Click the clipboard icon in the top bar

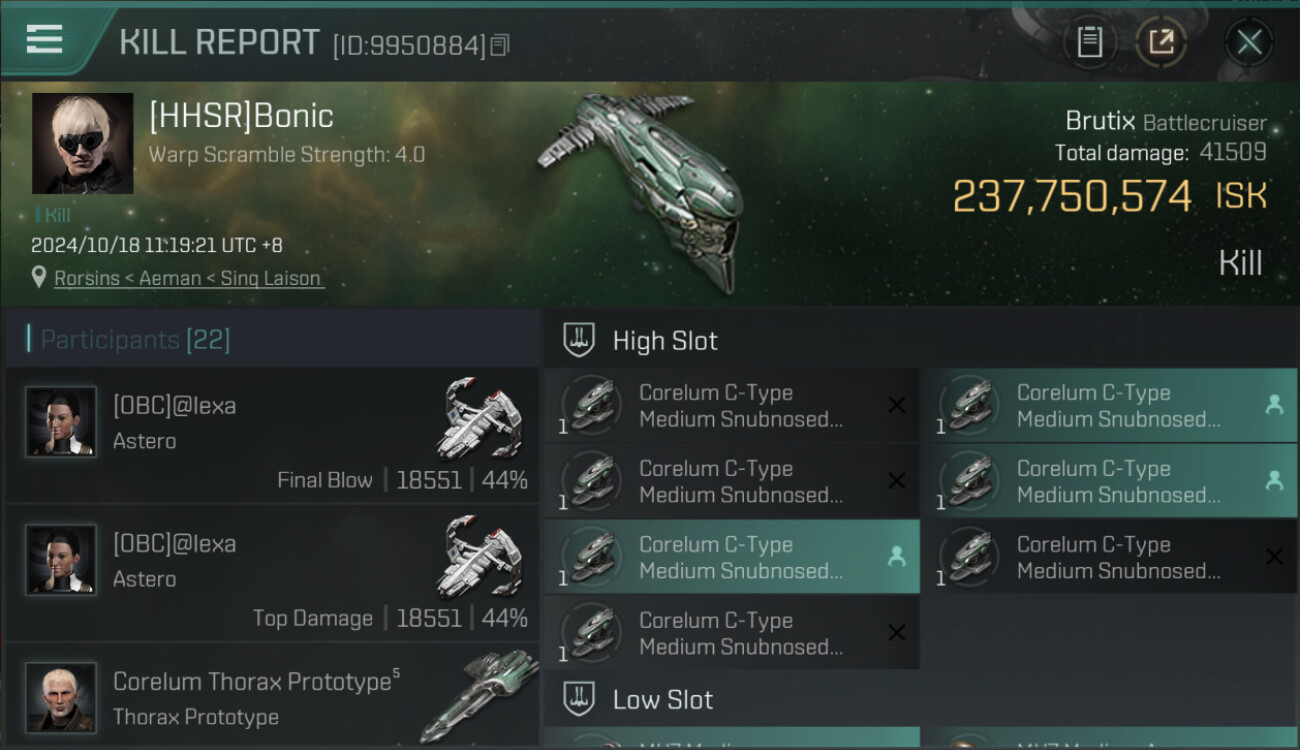pyautogui.click(x=1089, y=42)
